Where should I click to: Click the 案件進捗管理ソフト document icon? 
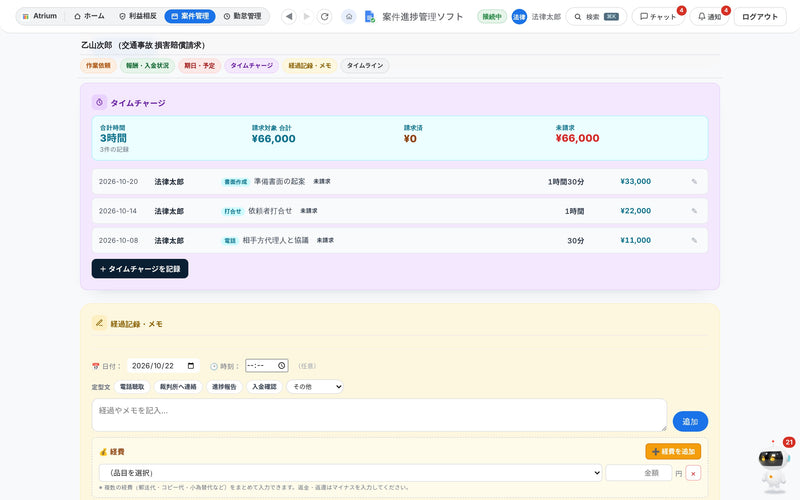(370, 17)
